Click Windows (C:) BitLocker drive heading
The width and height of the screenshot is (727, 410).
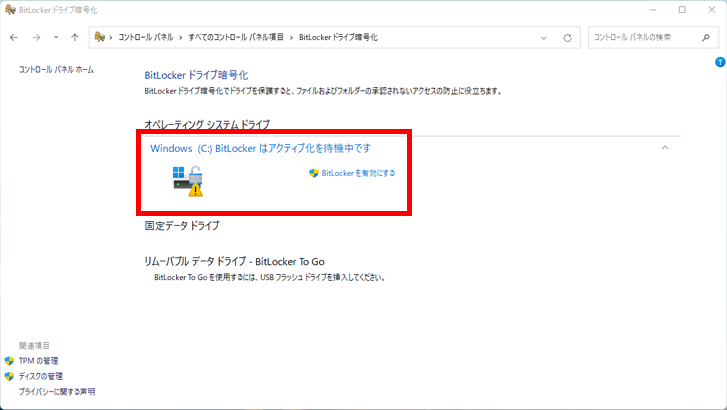coord(261,148)
